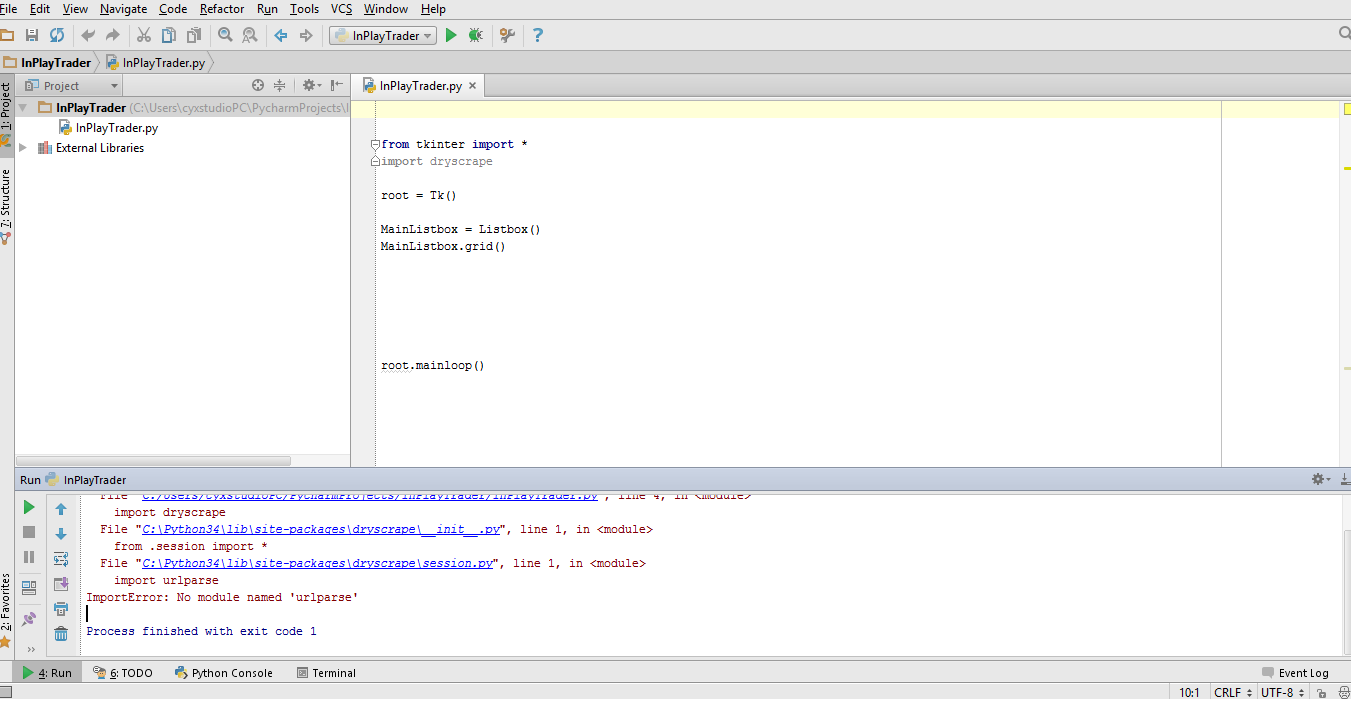
Task: Start debugging with the bug icon
Action: (x=475, y=35)
